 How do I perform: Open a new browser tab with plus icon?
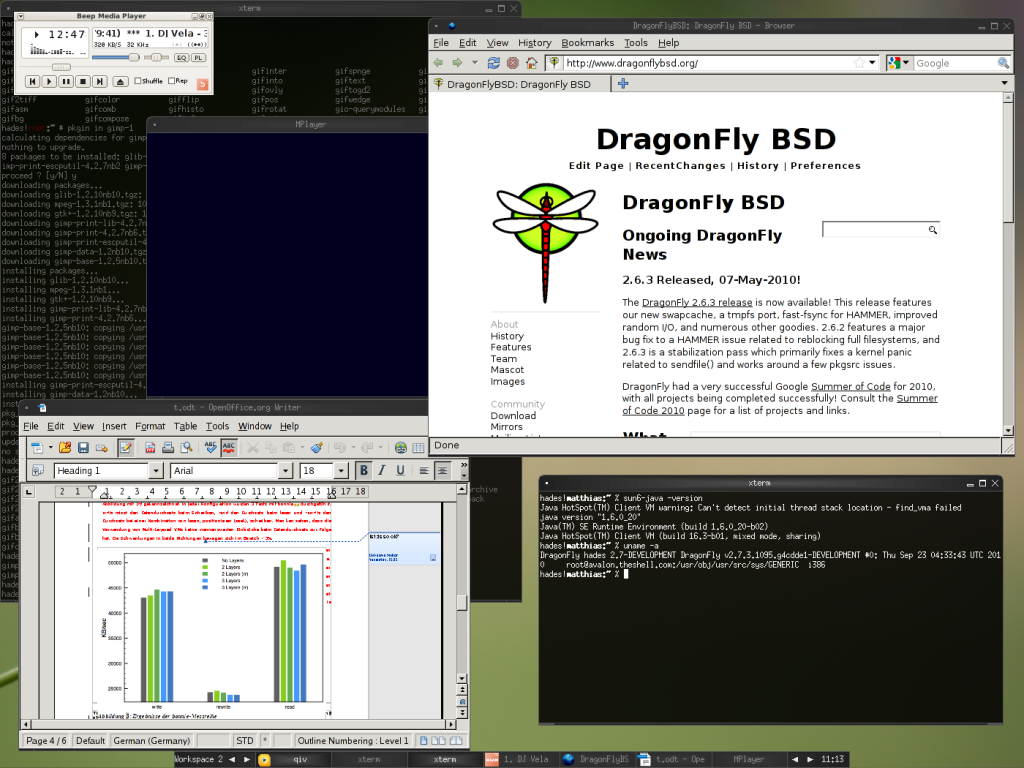[x=623, y=84]
